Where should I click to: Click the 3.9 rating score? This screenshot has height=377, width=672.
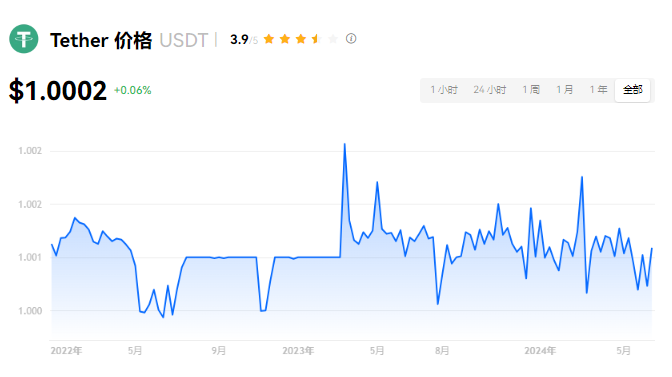point(239,39)
